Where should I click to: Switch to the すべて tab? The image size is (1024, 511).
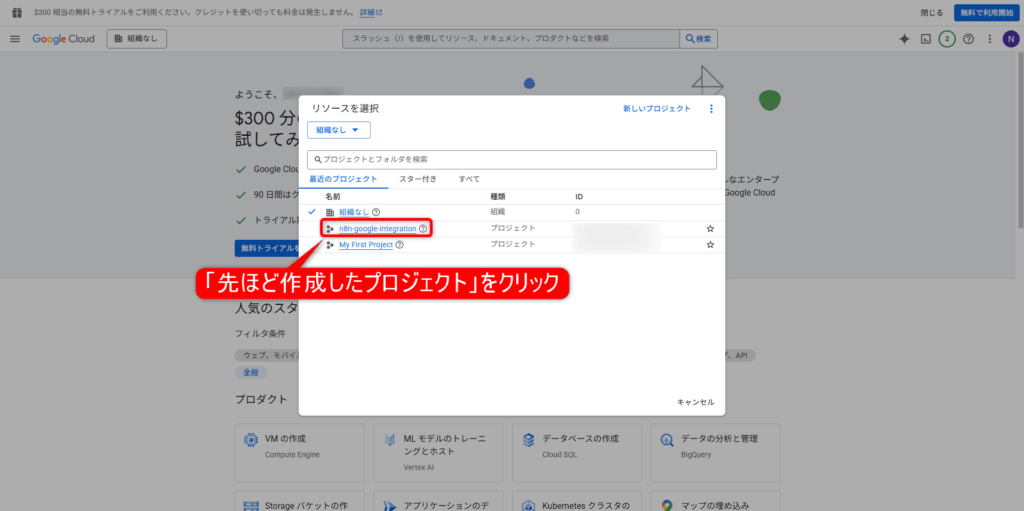click(x=469, y=179)
